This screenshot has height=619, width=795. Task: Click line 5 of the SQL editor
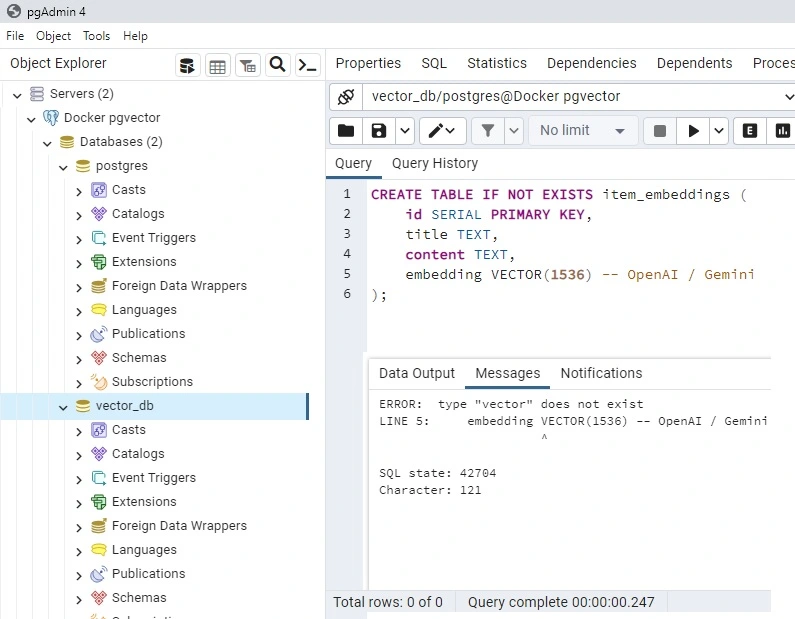580,275
